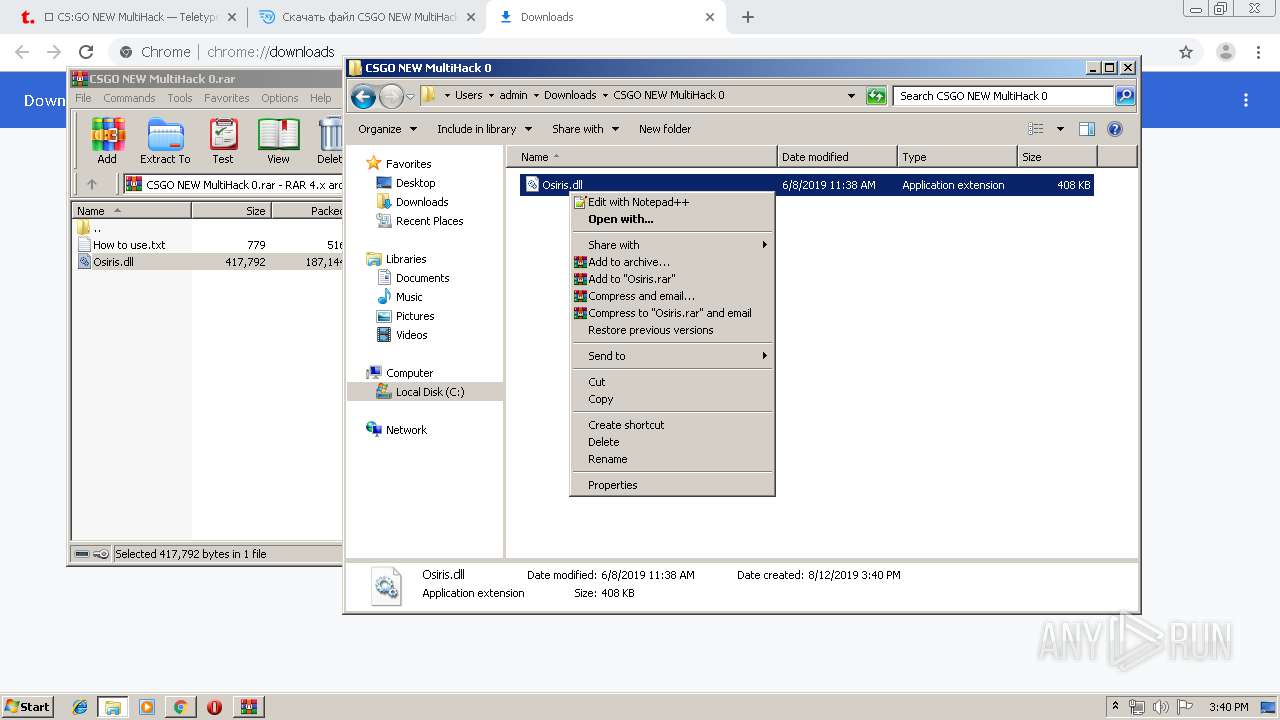The height and width of the screenshot is (720, 1280).
Task: Select Copy from context menu
Action: pyautogui.click(x=671, y=399)
